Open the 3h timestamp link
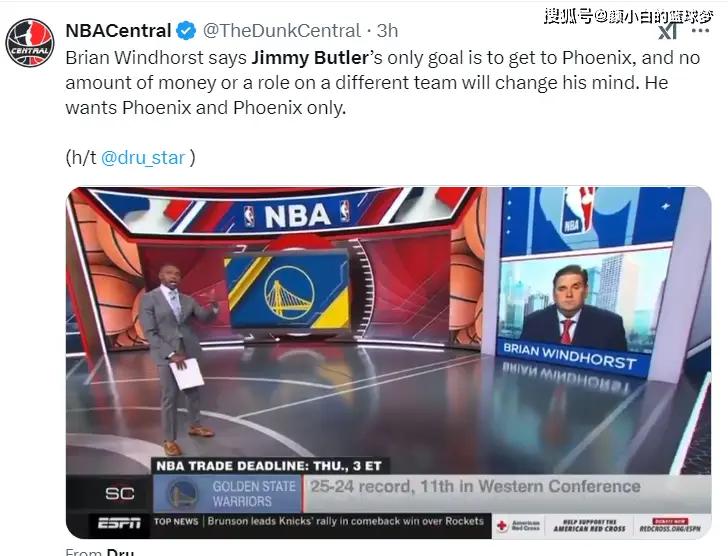Screen dimensions: 728x556 pyautogui.click(x=387, y=31)
